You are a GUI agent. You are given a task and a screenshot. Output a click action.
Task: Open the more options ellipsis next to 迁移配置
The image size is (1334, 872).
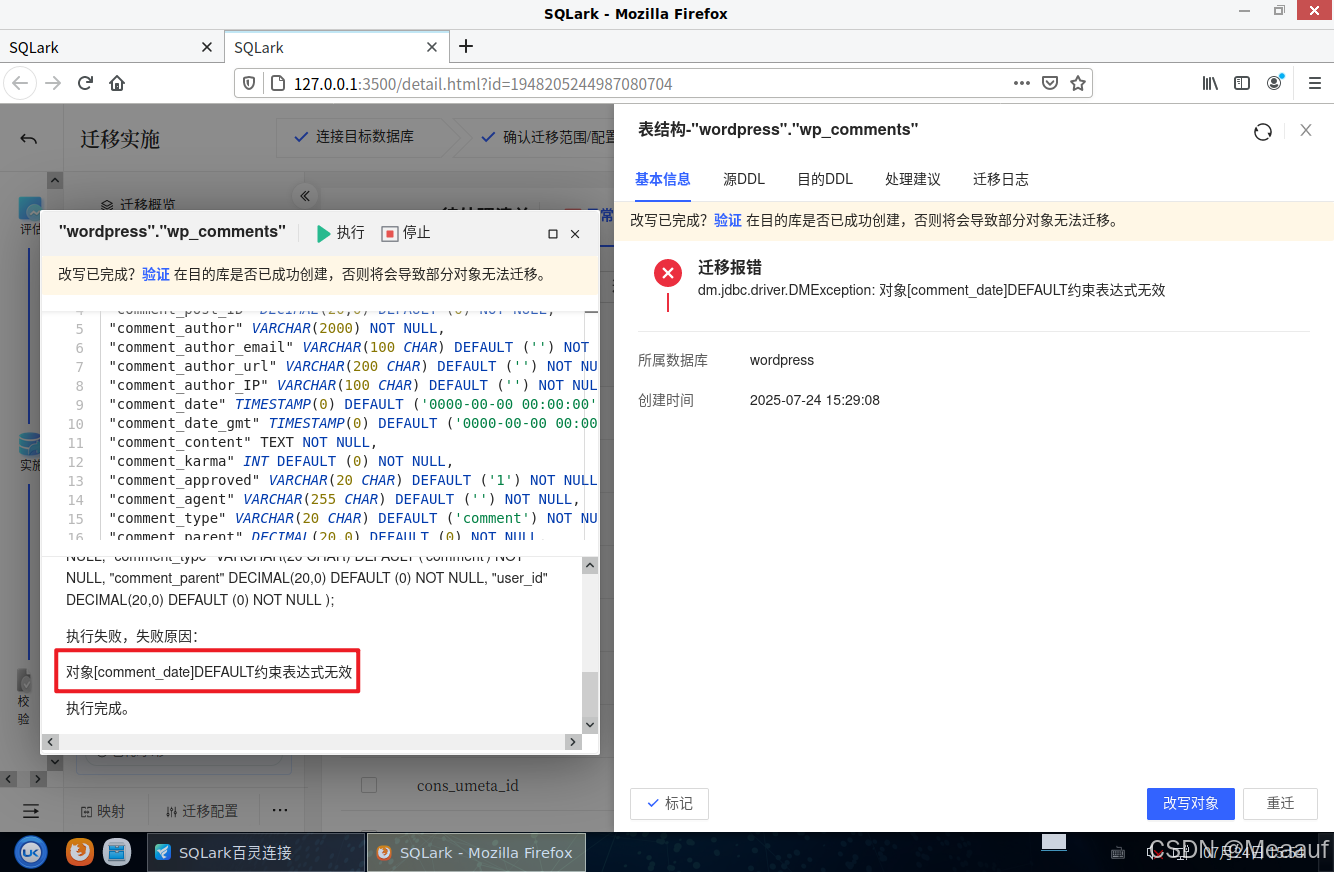tap(280, 810)
